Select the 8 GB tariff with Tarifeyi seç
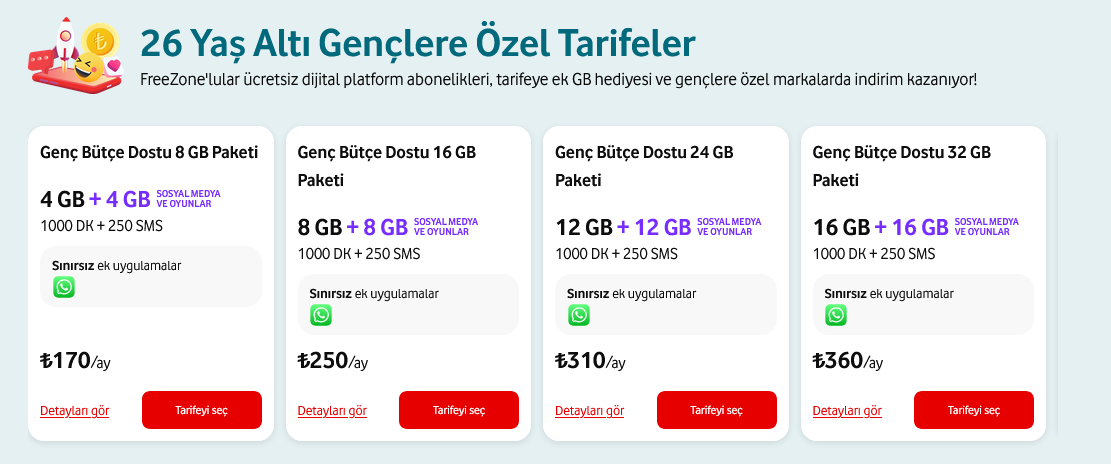The height and width of the screenshot is (464, 1111). [202, 411]
